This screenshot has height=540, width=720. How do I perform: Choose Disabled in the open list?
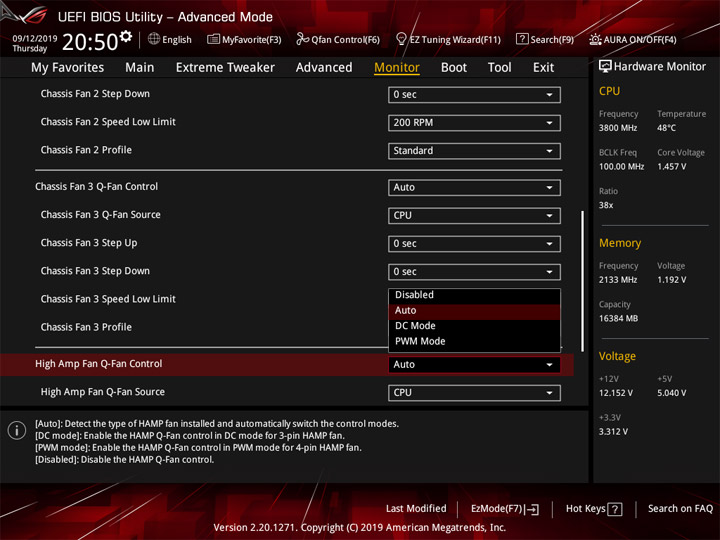pyautogui.click(x=474, y=295)
